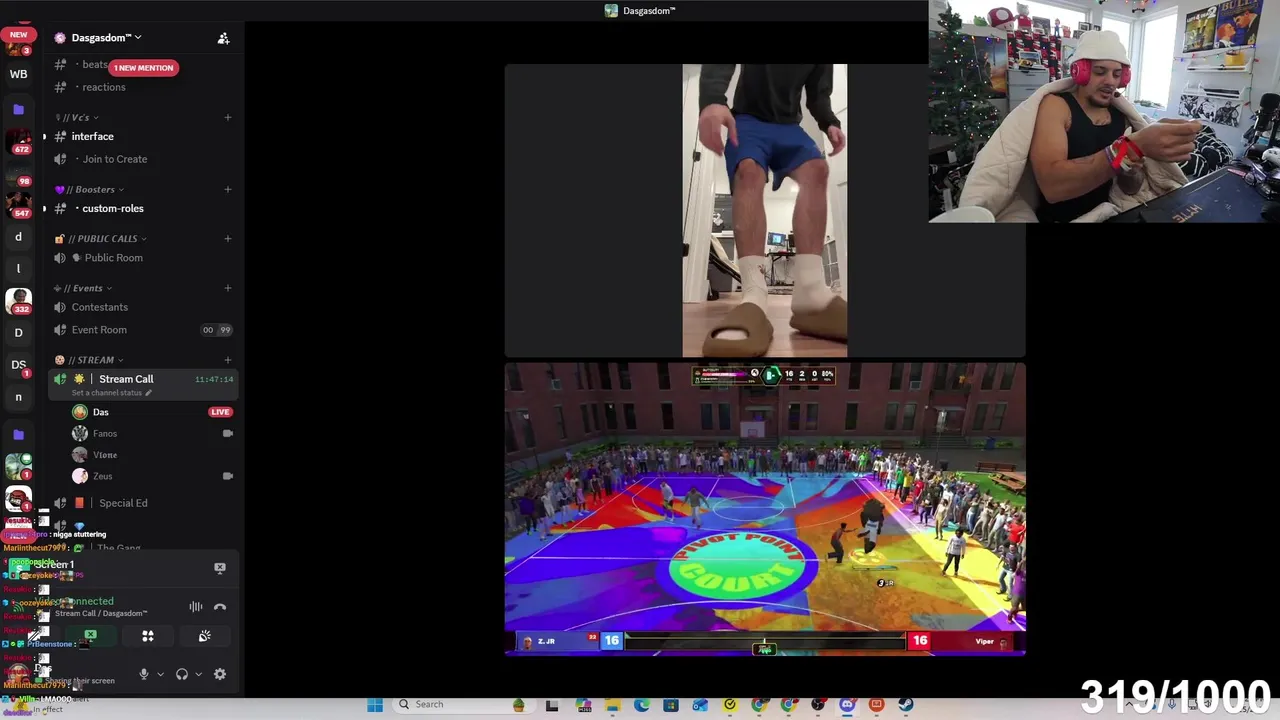Join the Special Ed voice channel
This screenshot has width=1280, height=720.
tap(123, 503)
